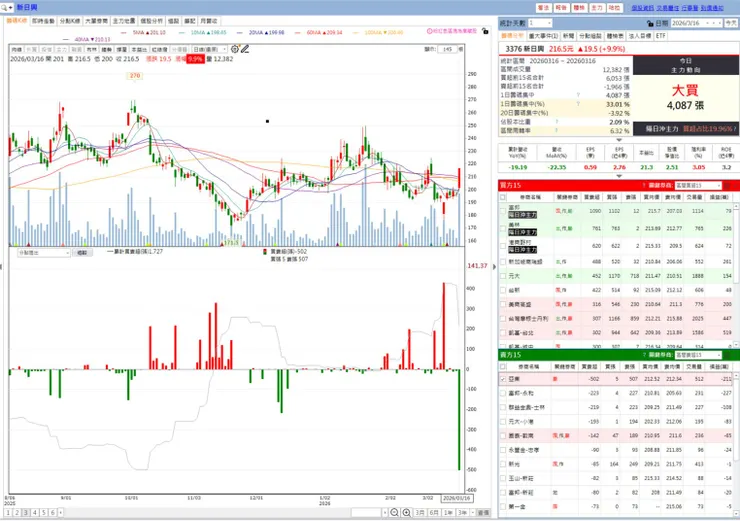Viewport: 740px width, 521px height.
Task: Open the help question mark in 賣方15 header
Action: (644, 355)
